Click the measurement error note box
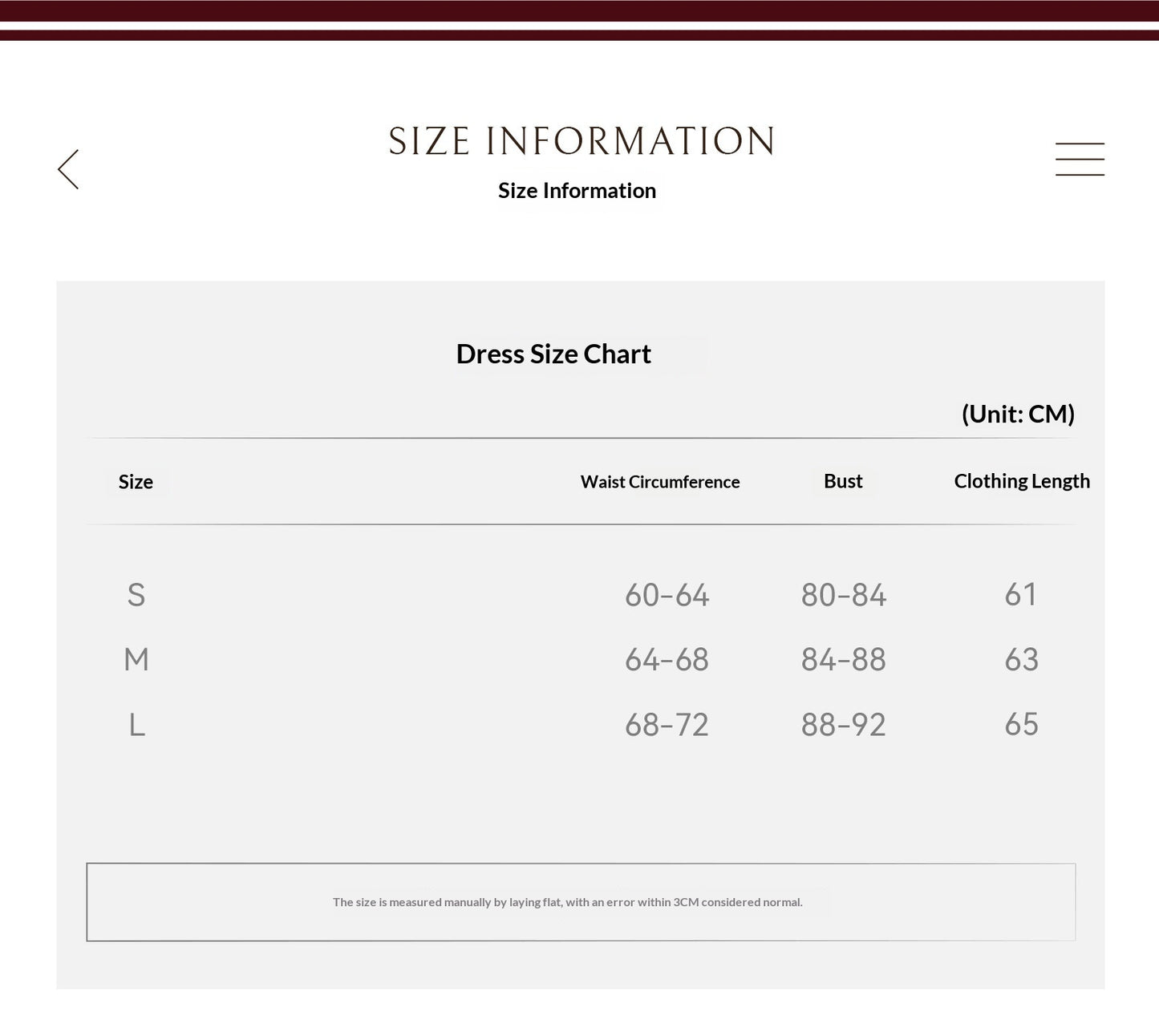The image size is (1159, 1036). tap(581, 902)
